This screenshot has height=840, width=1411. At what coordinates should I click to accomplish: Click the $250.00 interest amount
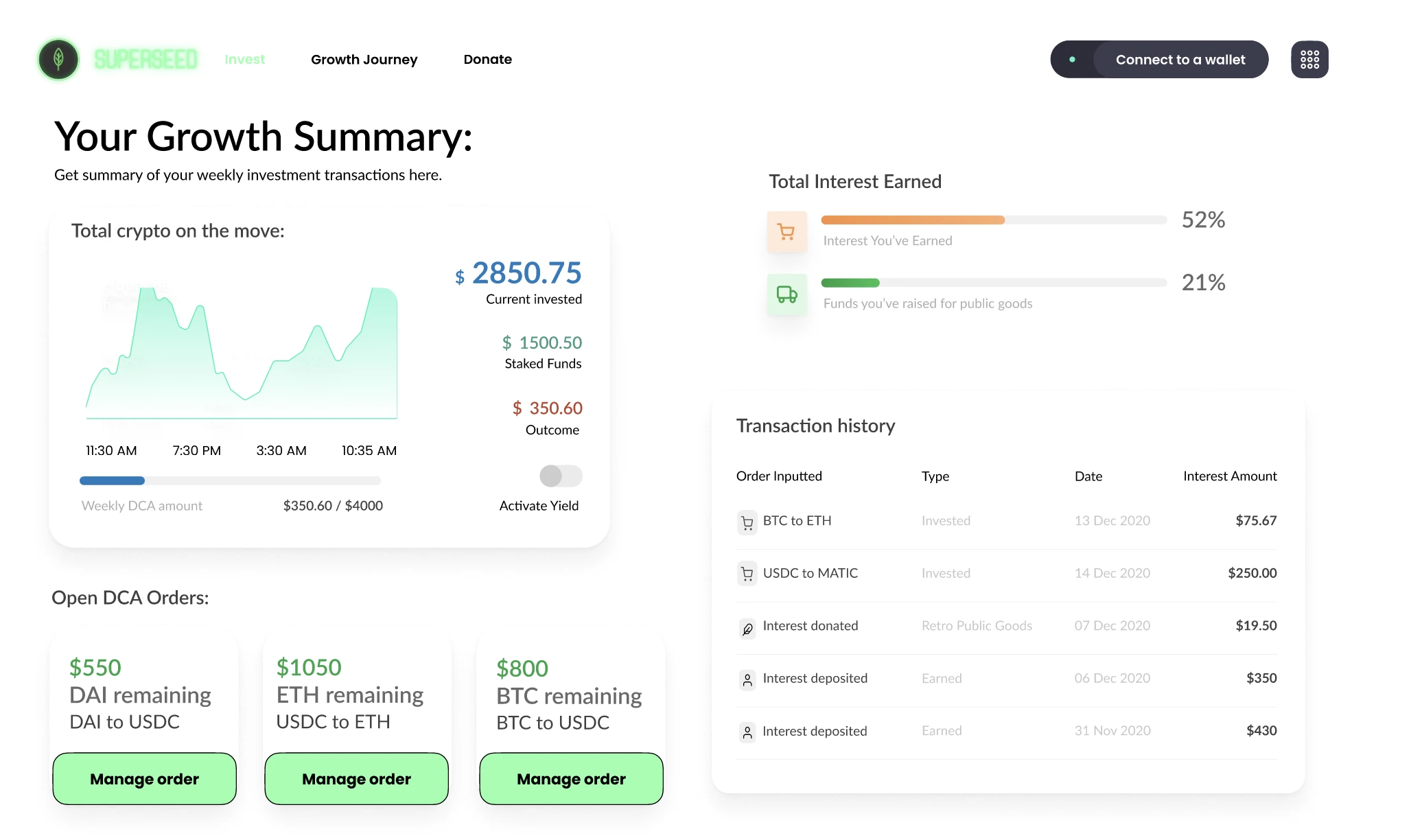tap(1252, 573)
